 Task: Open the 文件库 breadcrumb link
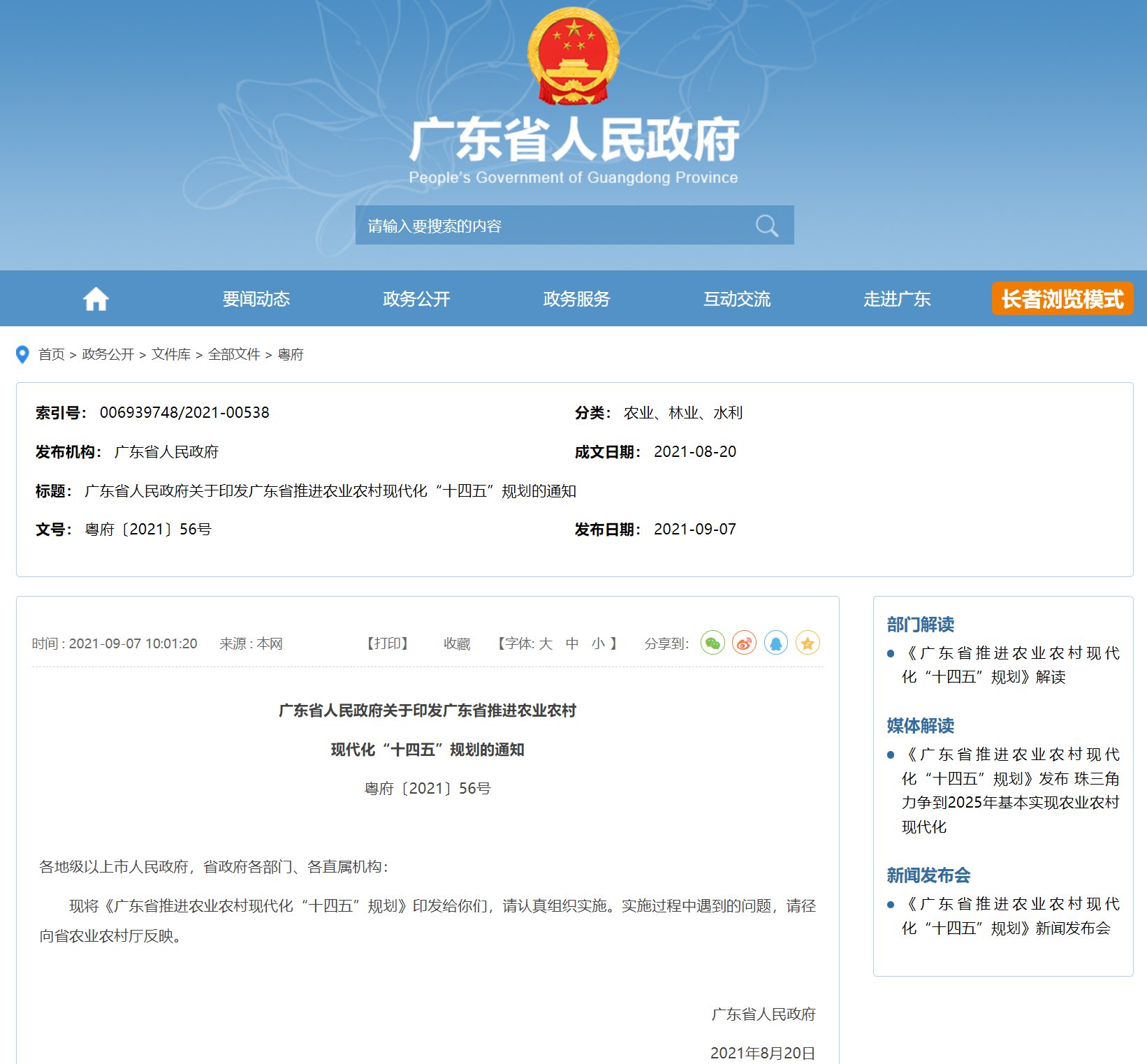tap(171, 355)
